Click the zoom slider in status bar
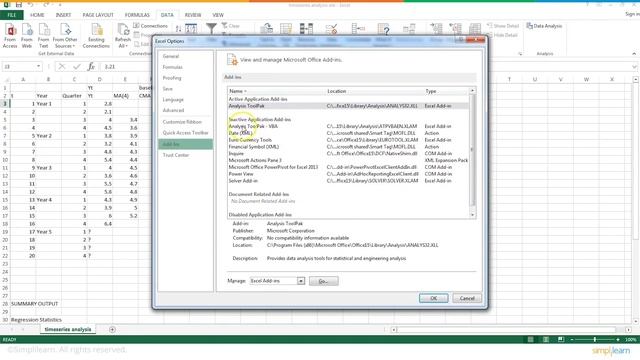Screen dimensions: 640x360 [595, 340]
